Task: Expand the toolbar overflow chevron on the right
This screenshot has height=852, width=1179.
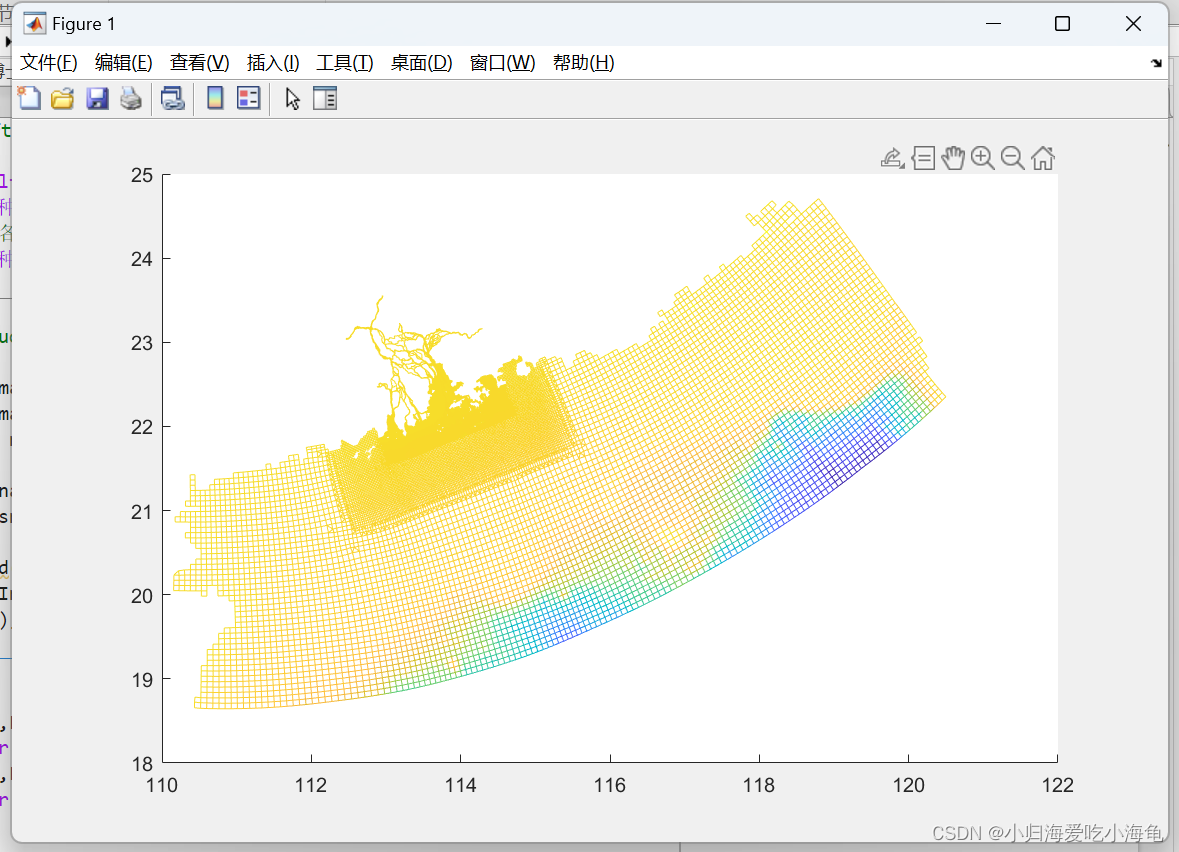Action: pyautogui.click(x=1156, y=62)
